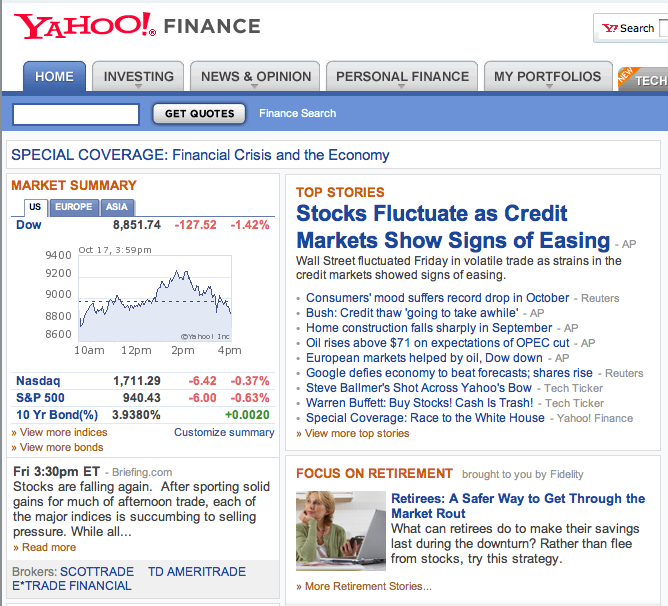Open View more top stories link

click(357, 433)
